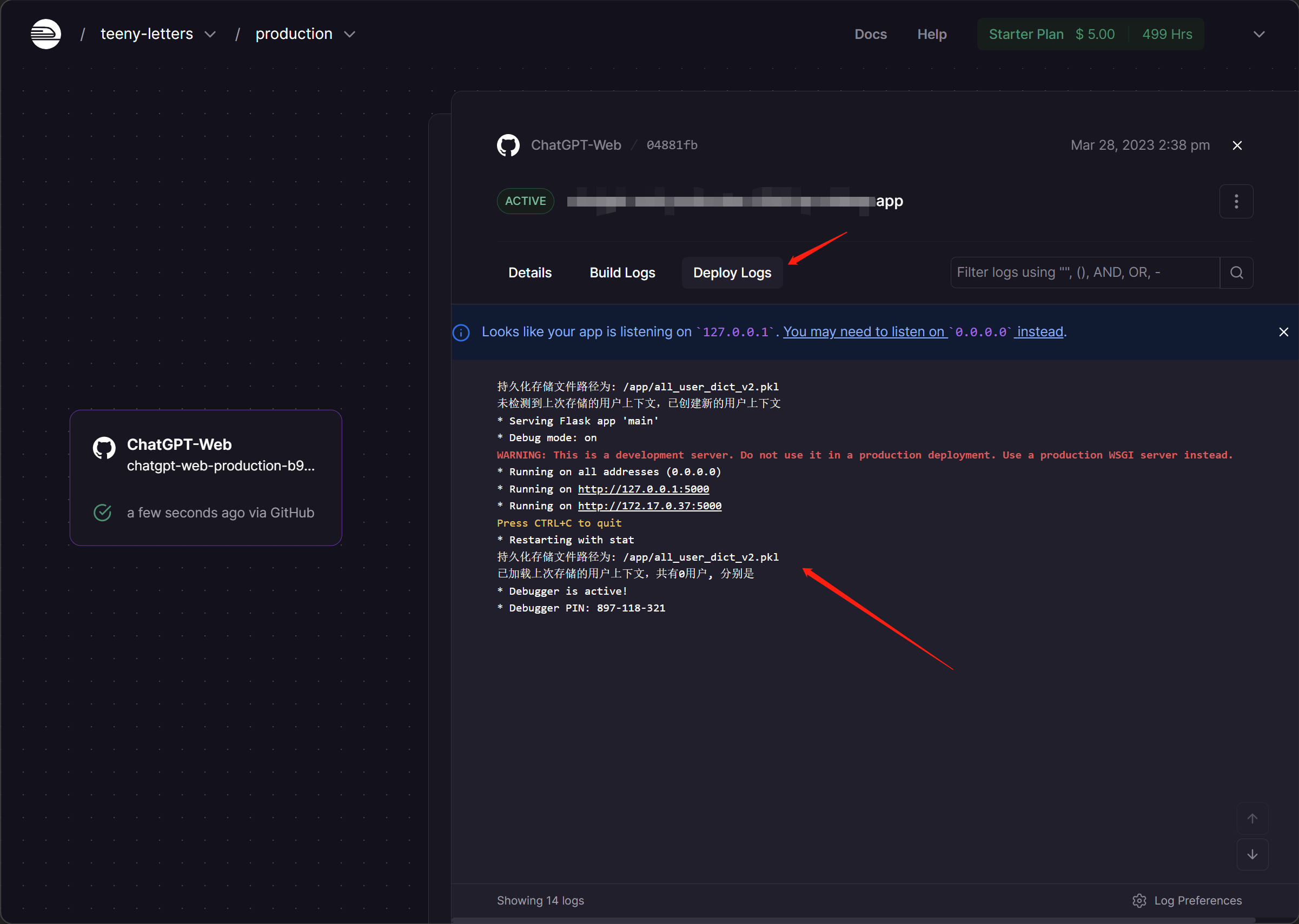Click the Log Preferences gear icon
Viewport: 1299px width, 924px height.
tap(1139, 901)
